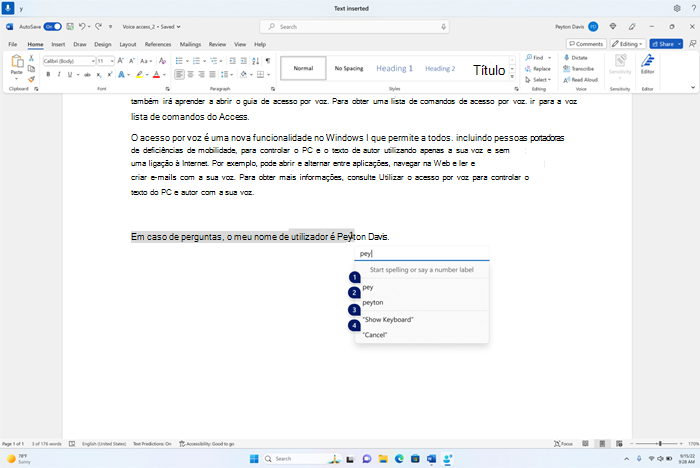Switch to the Insert tab

tap(58, 44)
